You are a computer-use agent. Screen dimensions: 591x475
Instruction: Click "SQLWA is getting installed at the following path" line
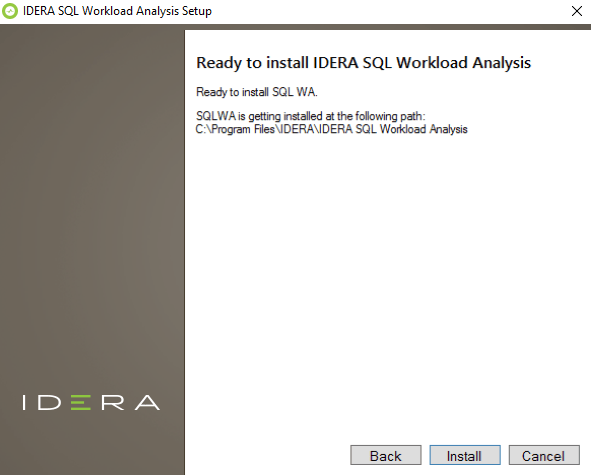coord(311,116)
